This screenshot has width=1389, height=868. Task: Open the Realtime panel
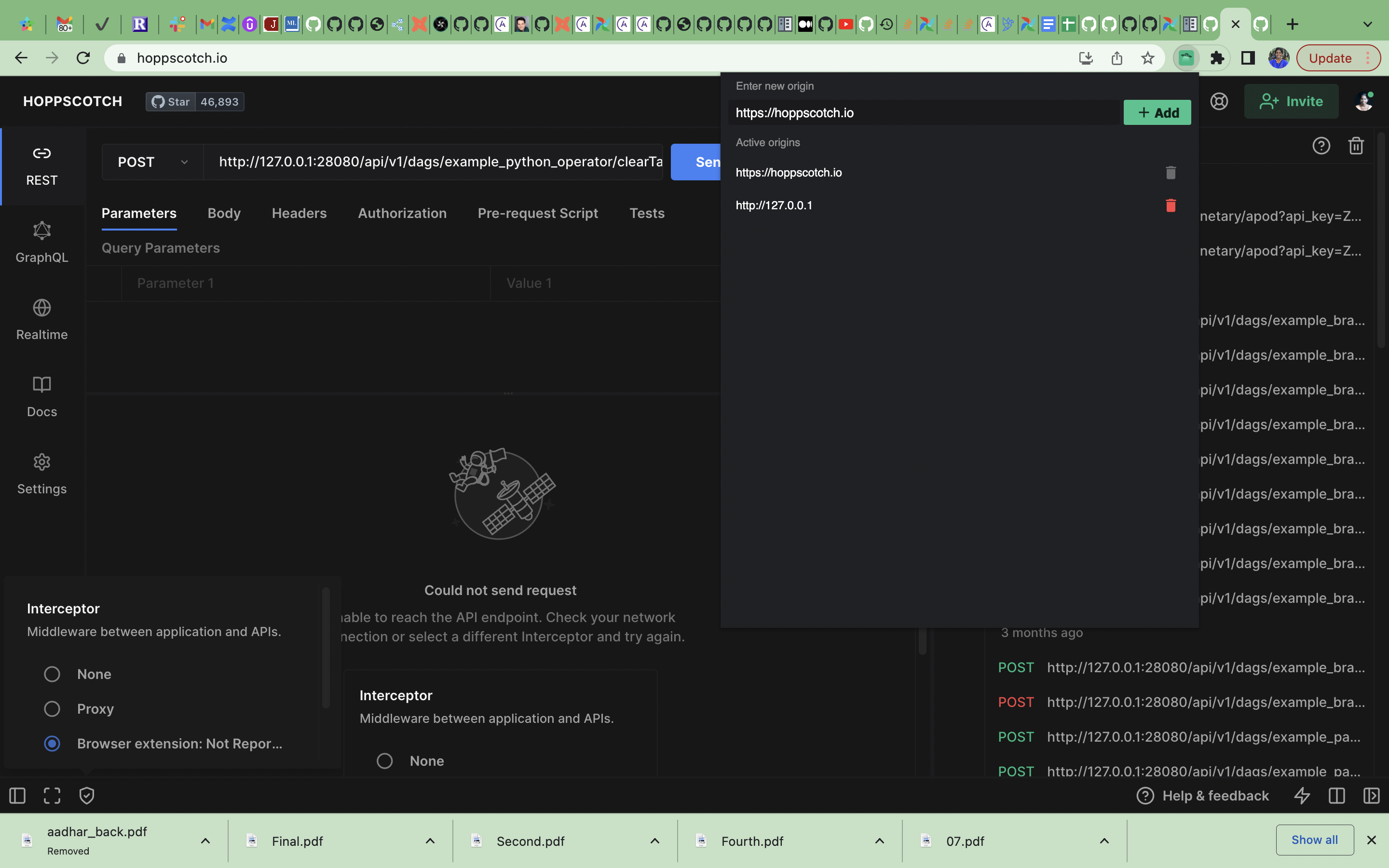click(x=41, y=320)
